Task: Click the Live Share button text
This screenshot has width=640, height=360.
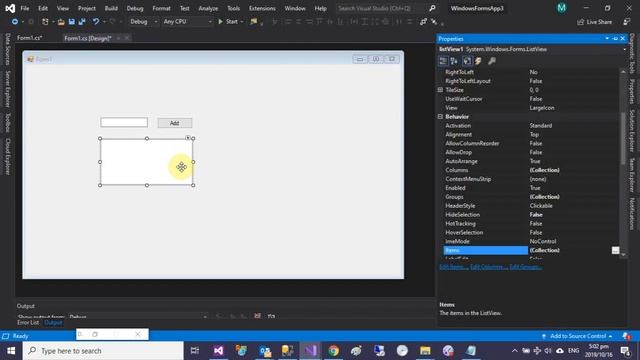Action: pyautogui.click(x=599, y=22)
